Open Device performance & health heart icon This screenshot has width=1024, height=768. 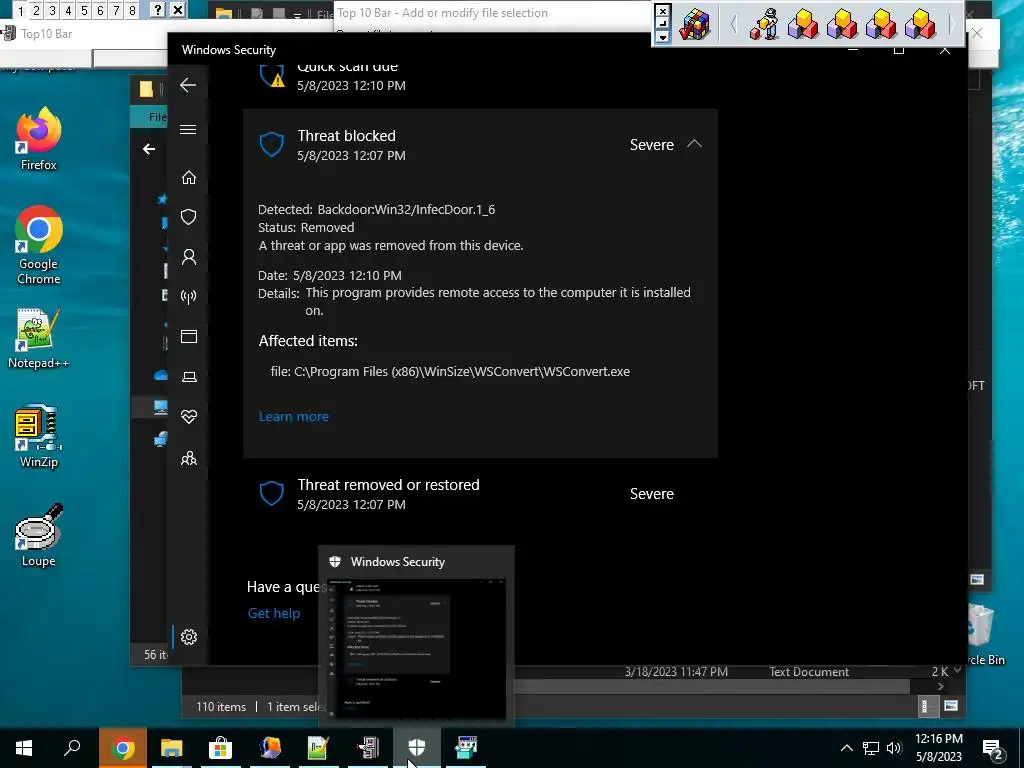click(189, 417)
